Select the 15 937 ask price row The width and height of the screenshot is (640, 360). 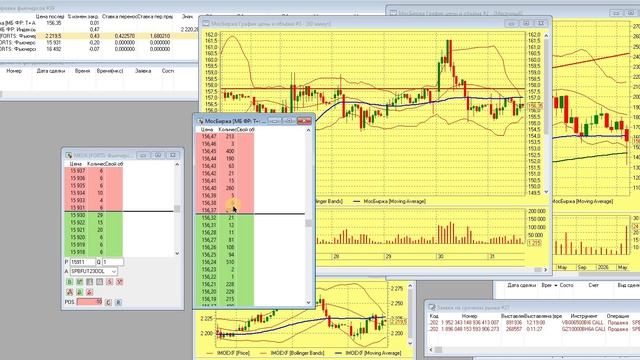click(x=93, y=171)
